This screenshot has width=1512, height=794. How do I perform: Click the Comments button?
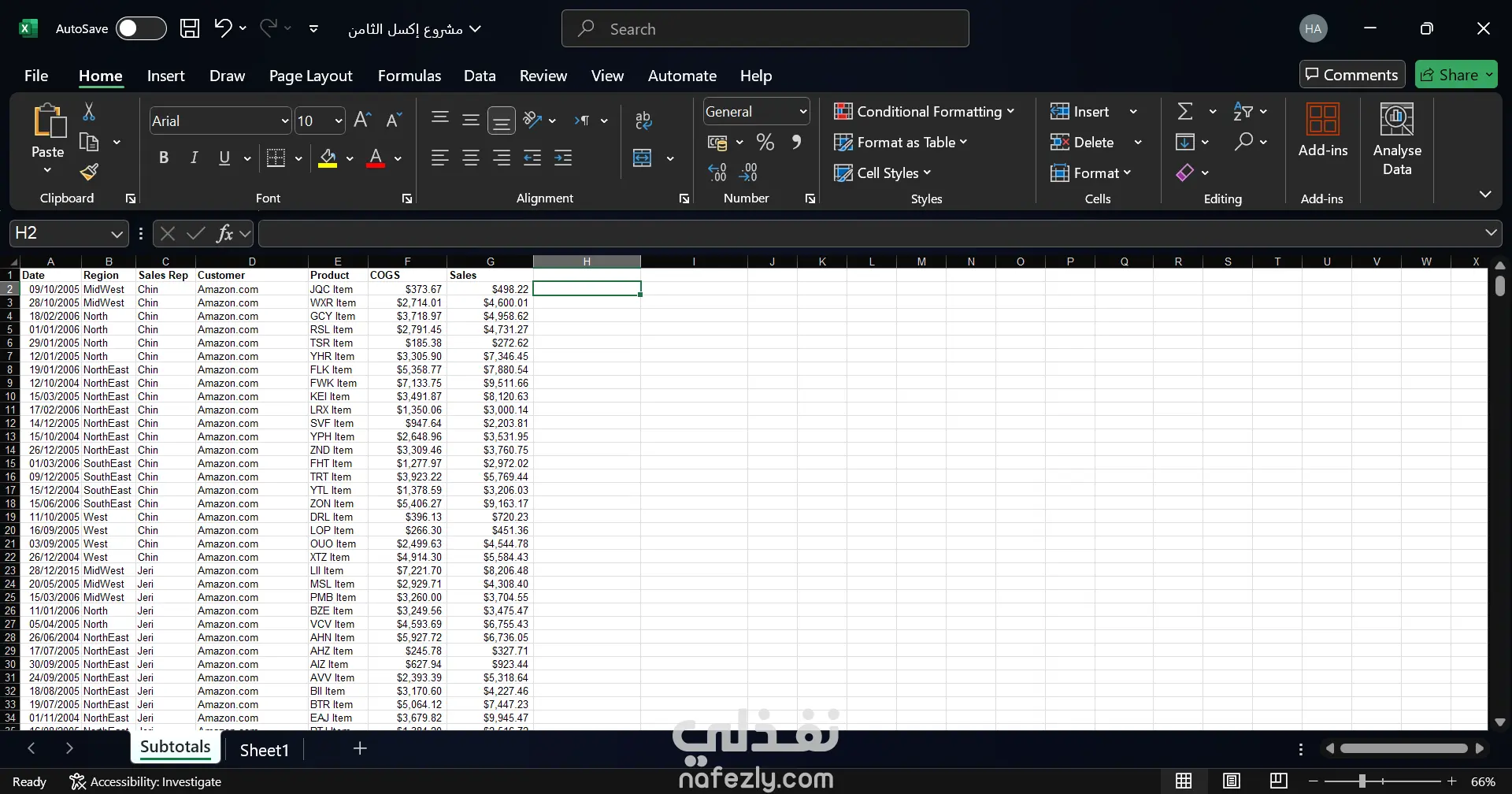point(1351,75)
